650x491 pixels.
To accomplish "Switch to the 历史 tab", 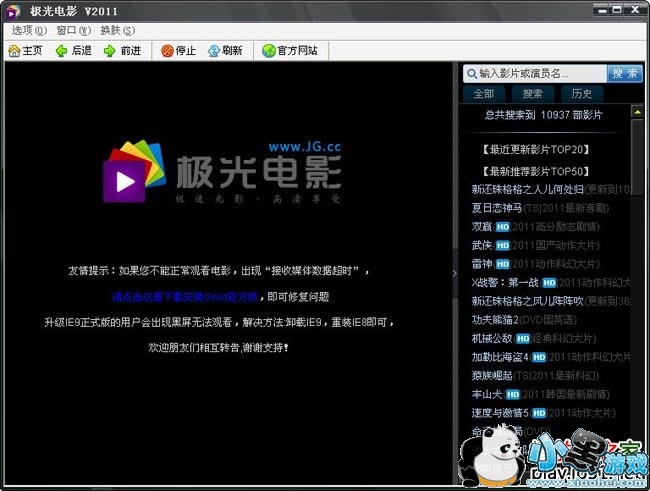I will [582, 94].
